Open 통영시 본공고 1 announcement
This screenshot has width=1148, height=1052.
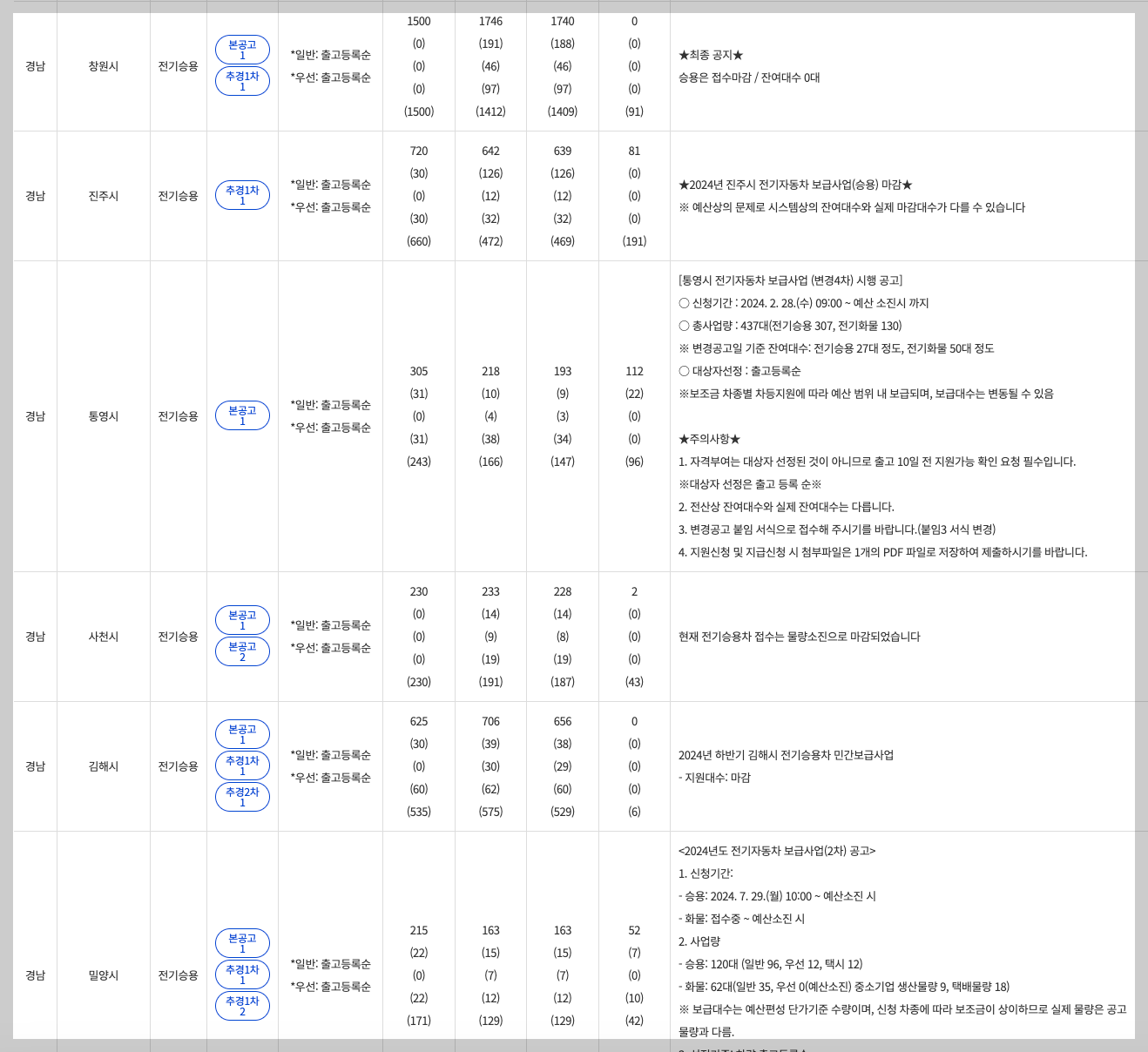(x=242, y=415)
